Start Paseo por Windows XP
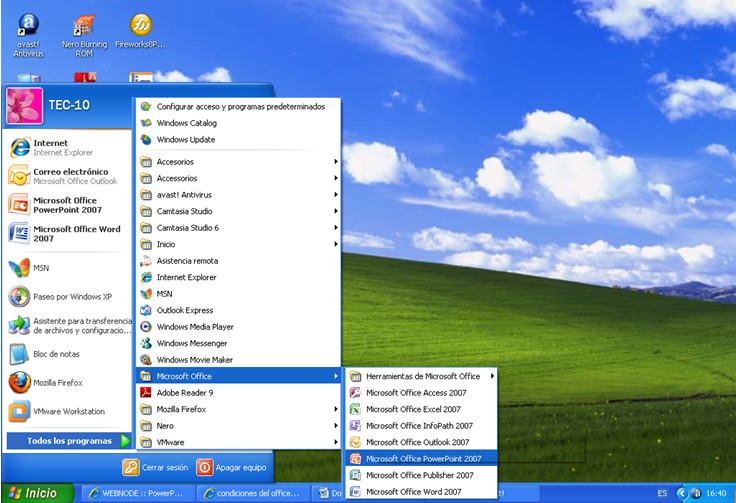736x503 pixels. 68,297
